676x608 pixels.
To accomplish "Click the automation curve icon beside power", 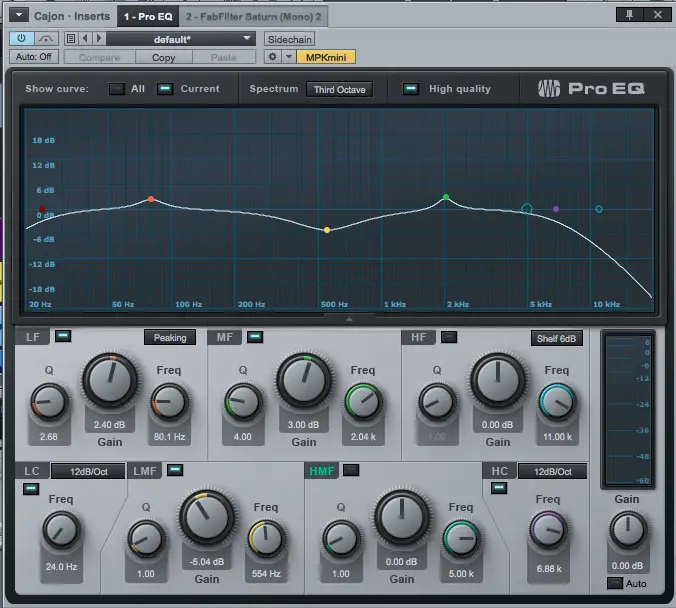I will (46, 38).
